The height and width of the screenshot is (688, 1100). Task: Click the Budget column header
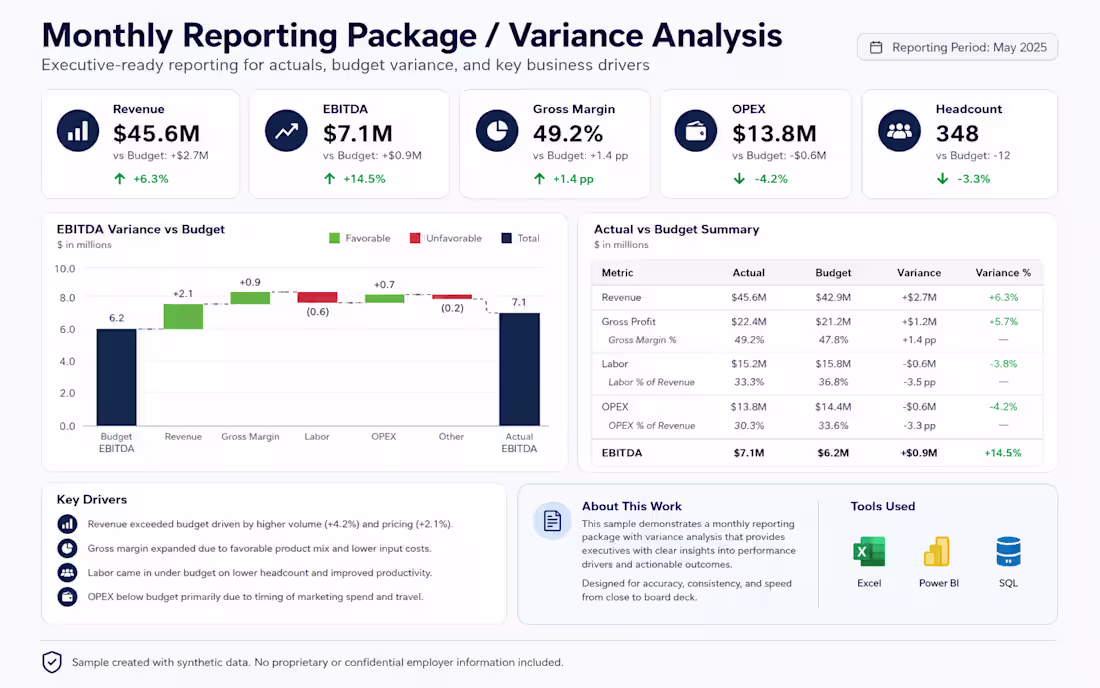(x=833, y=273)
